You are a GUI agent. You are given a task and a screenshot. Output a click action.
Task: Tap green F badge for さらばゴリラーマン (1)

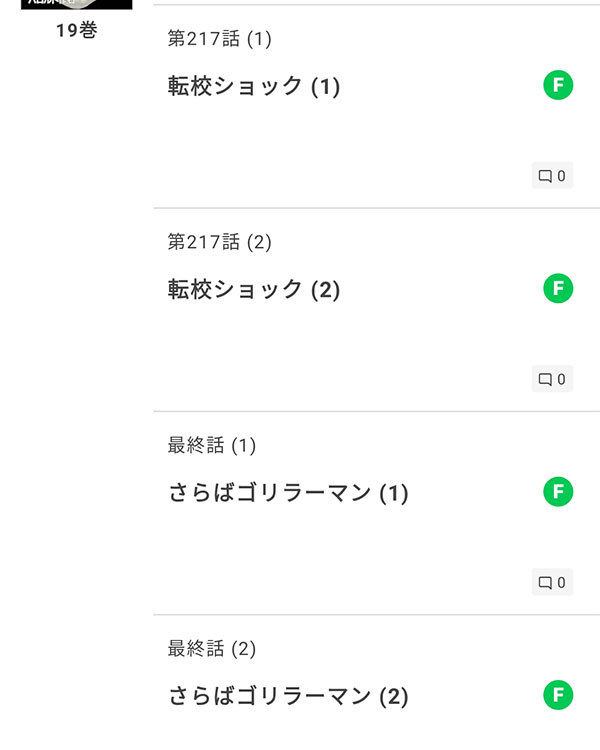click(x=558, y=492)
